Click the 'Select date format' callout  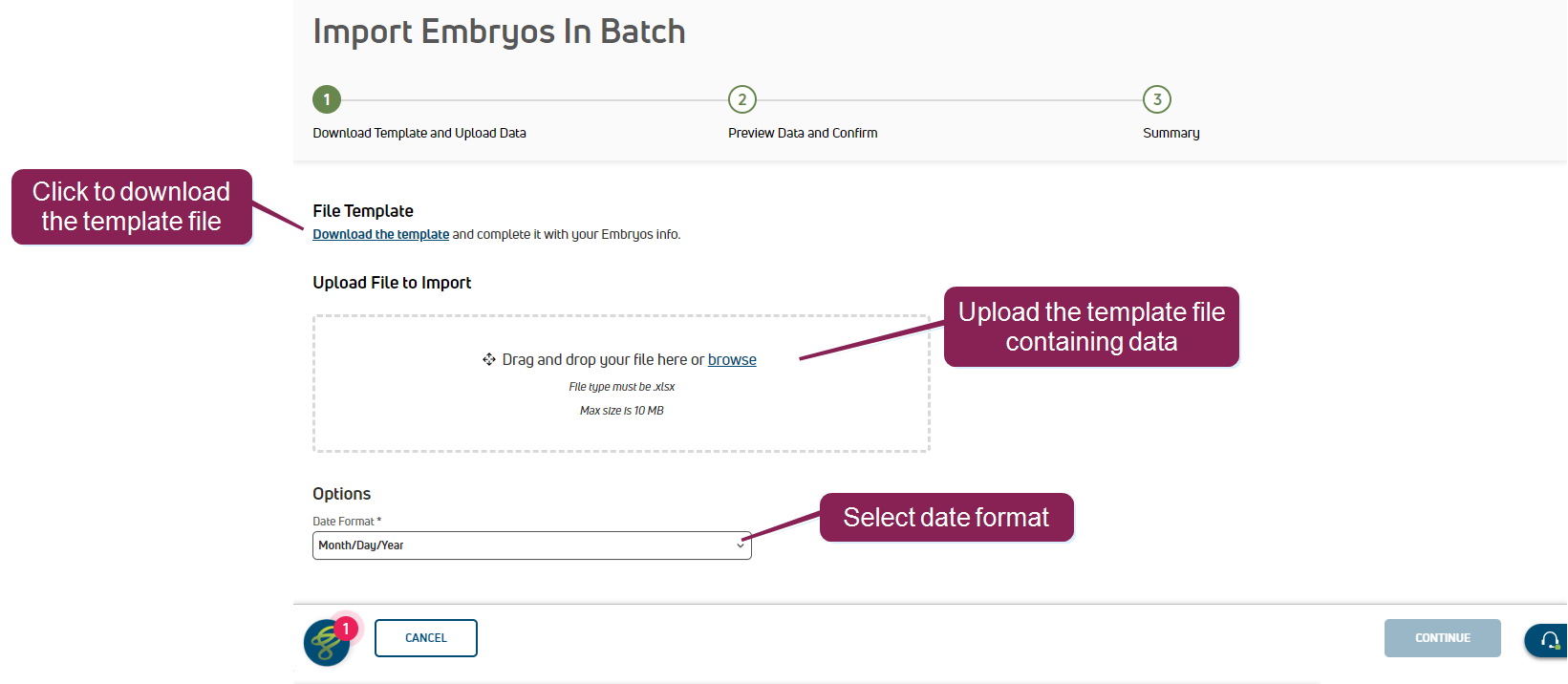946,518
